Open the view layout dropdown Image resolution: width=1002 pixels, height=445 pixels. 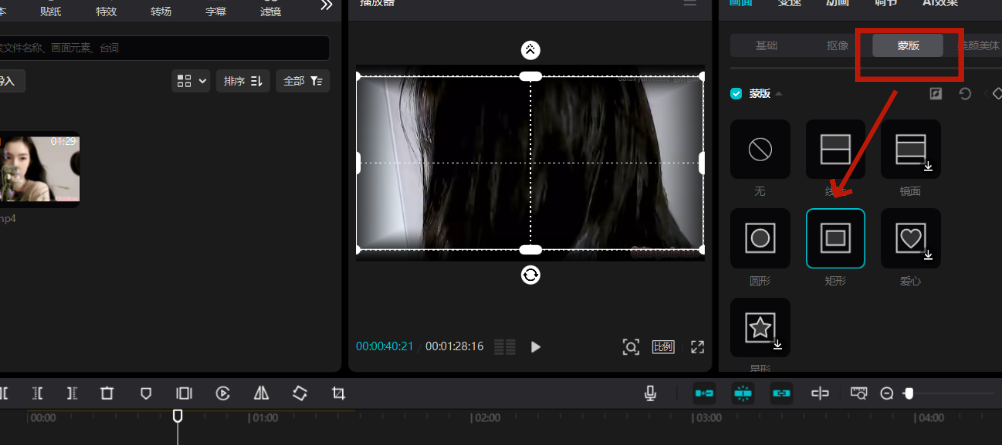(x=191, y=81)
